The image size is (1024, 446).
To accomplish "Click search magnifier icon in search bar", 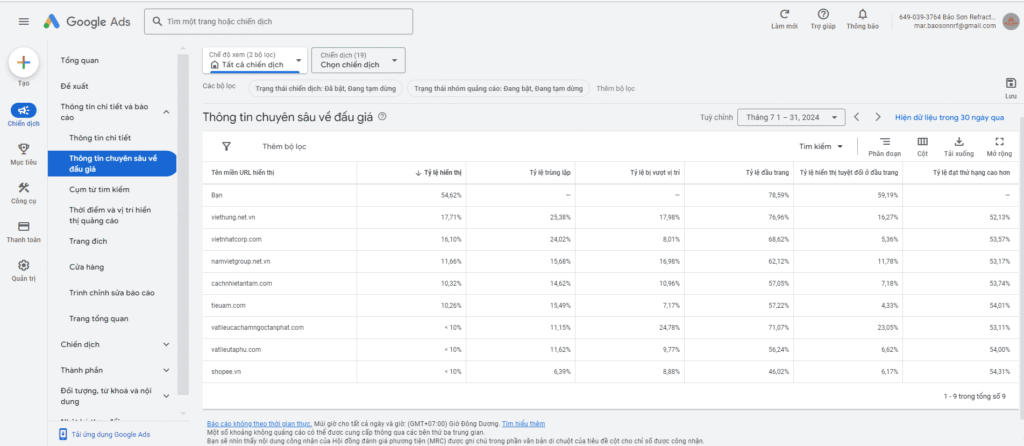I will click(157, 22).
